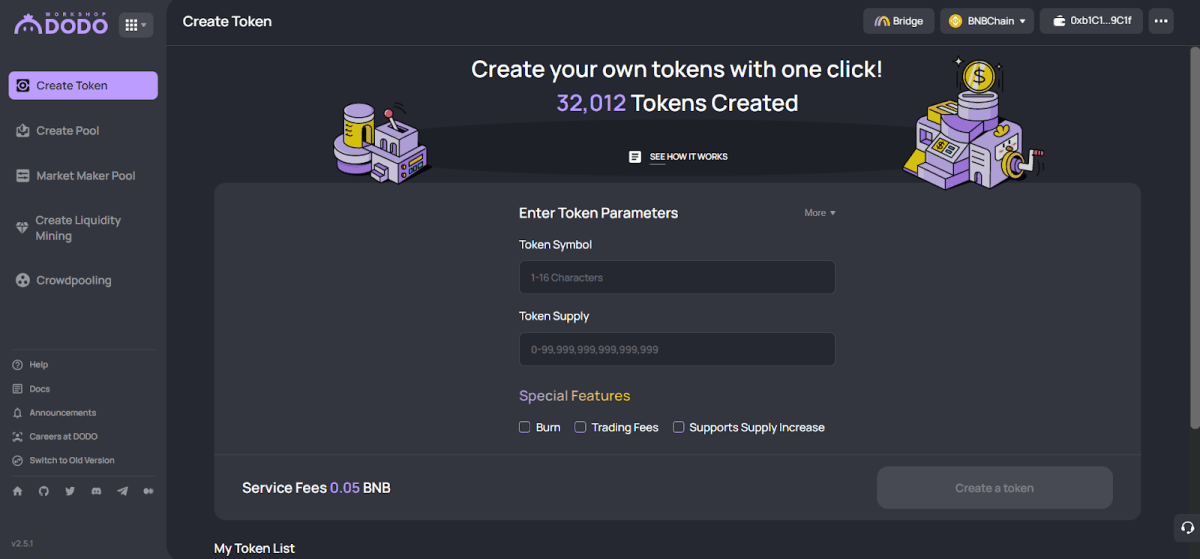Open the BNBChain network dropdown
Viewport: 1200px width, 559px height.
pyautogui.click(x=986, y=21)
